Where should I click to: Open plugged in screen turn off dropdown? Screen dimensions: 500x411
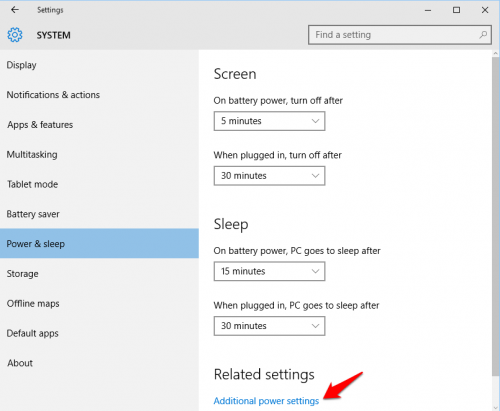(269, 176)
